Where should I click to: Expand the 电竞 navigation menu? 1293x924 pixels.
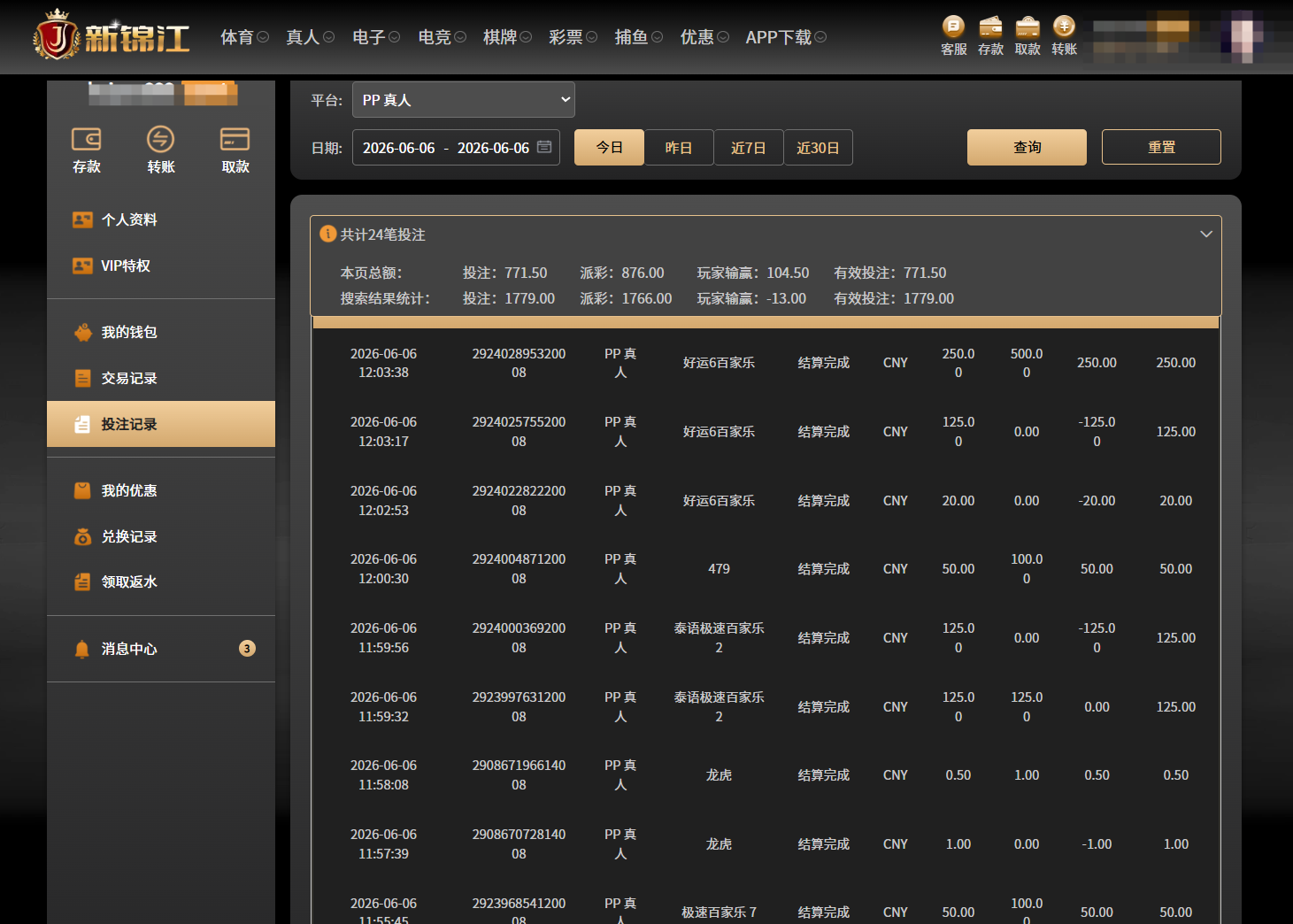pos(442,37)
